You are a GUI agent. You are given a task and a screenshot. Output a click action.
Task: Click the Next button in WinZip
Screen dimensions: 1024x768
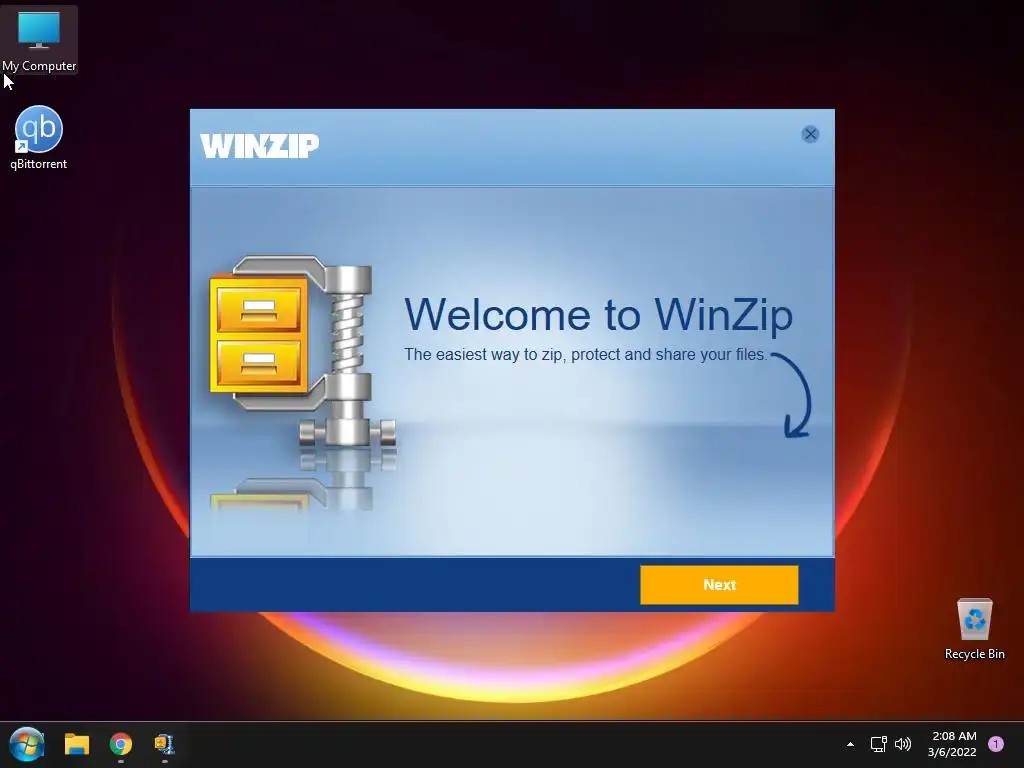point(719,584)
